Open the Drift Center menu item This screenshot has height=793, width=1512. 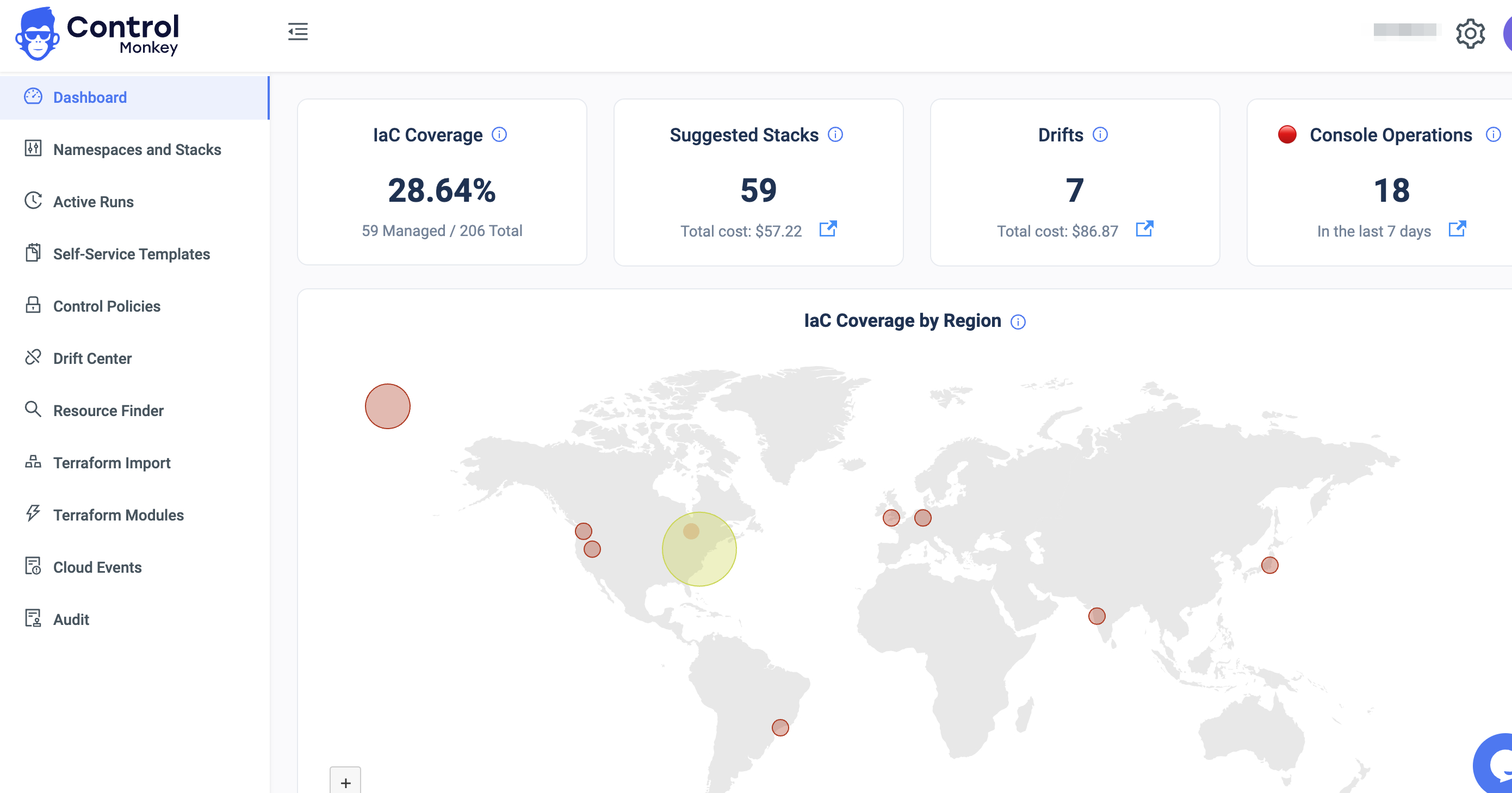(92, 358)
